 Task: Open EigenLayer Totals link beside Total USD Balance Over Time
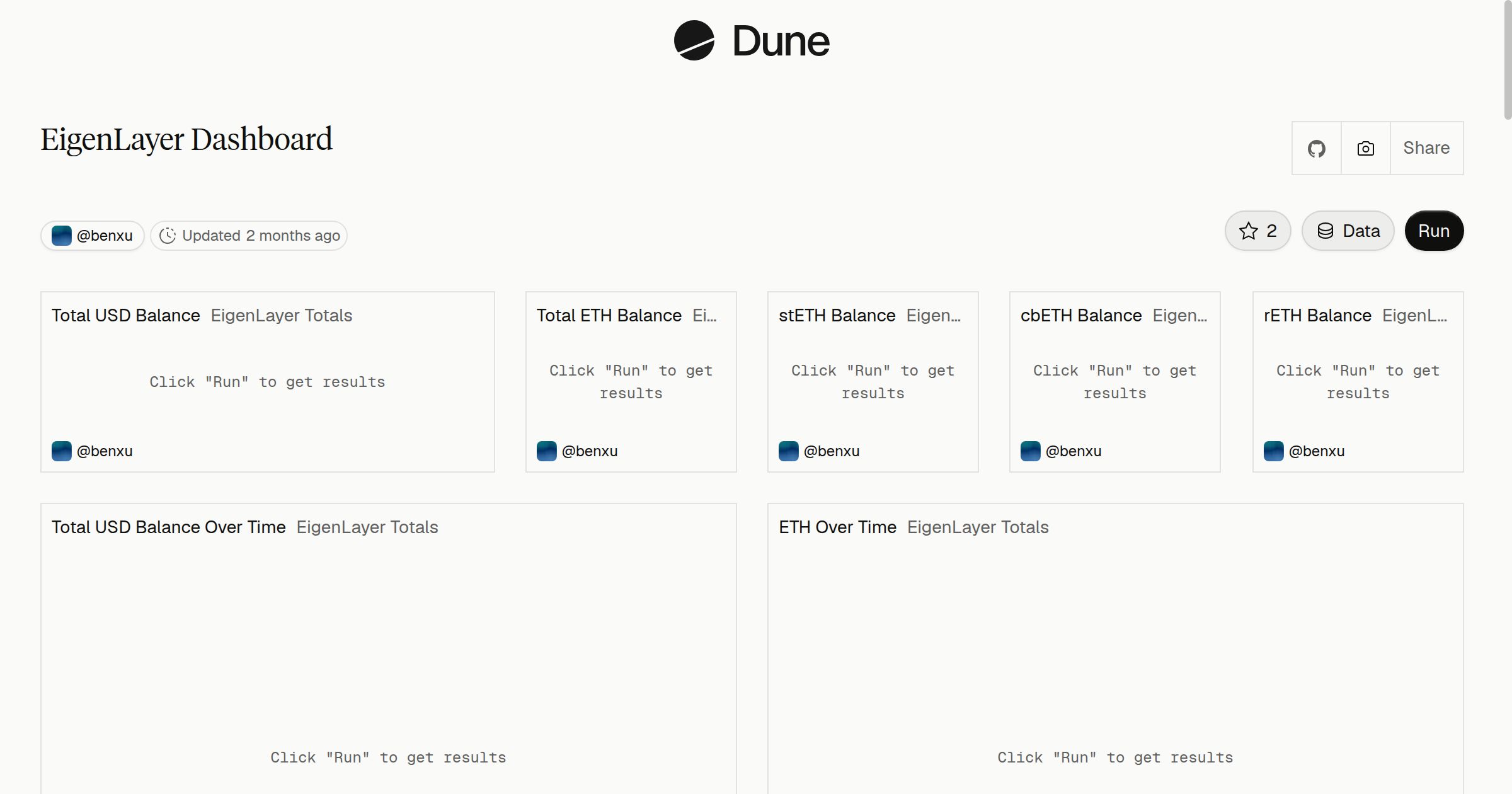point(367,527)
